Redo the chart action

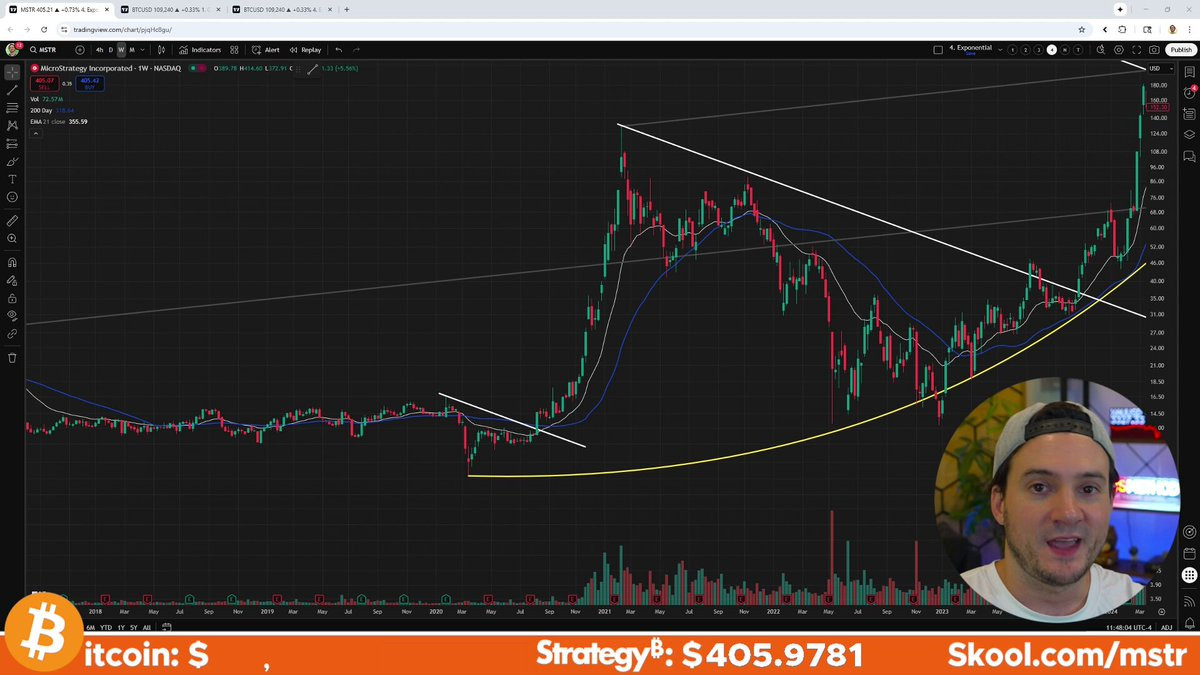click(x=356, y=49)
